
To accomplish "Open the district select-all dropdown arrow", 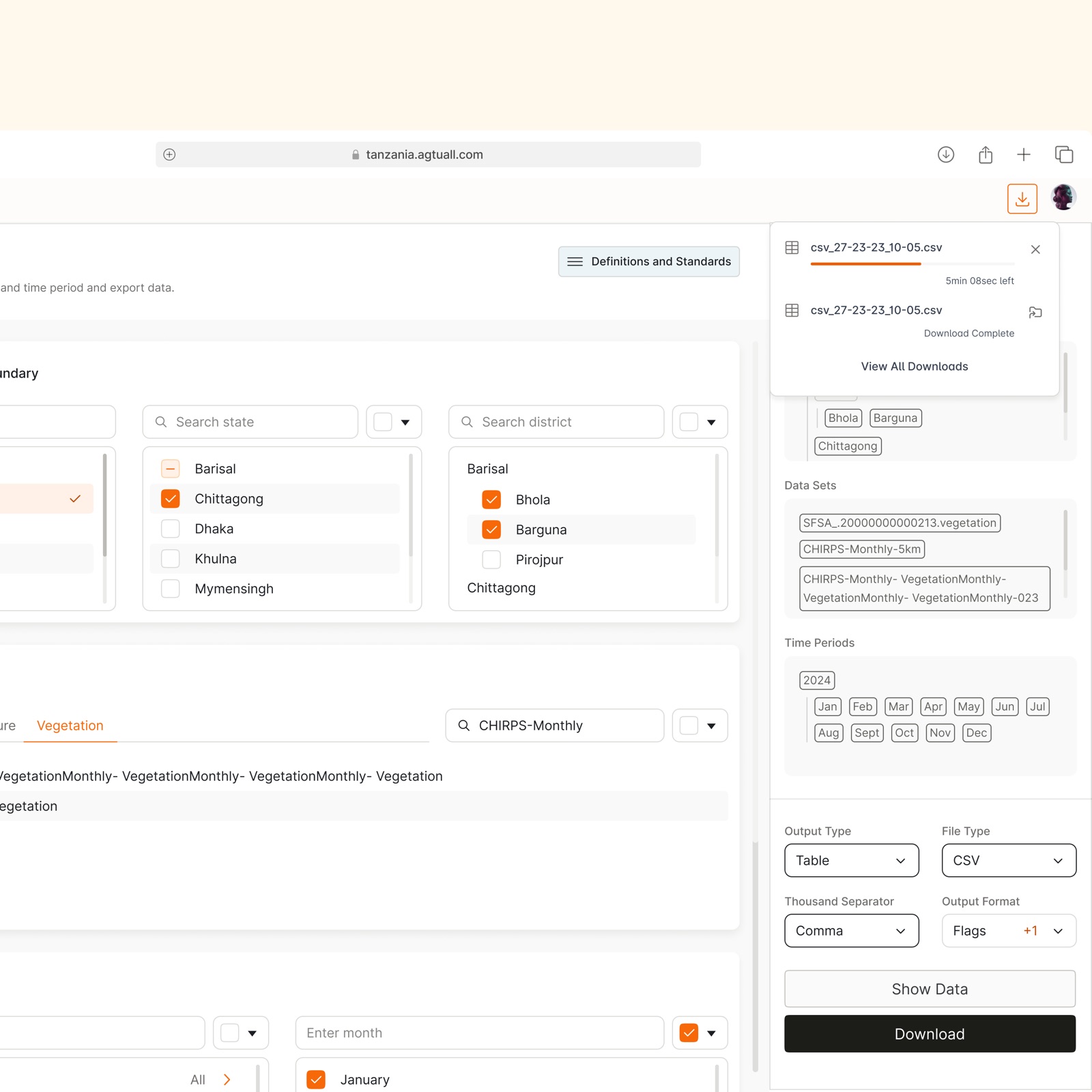I will click(x=711, y=422).
